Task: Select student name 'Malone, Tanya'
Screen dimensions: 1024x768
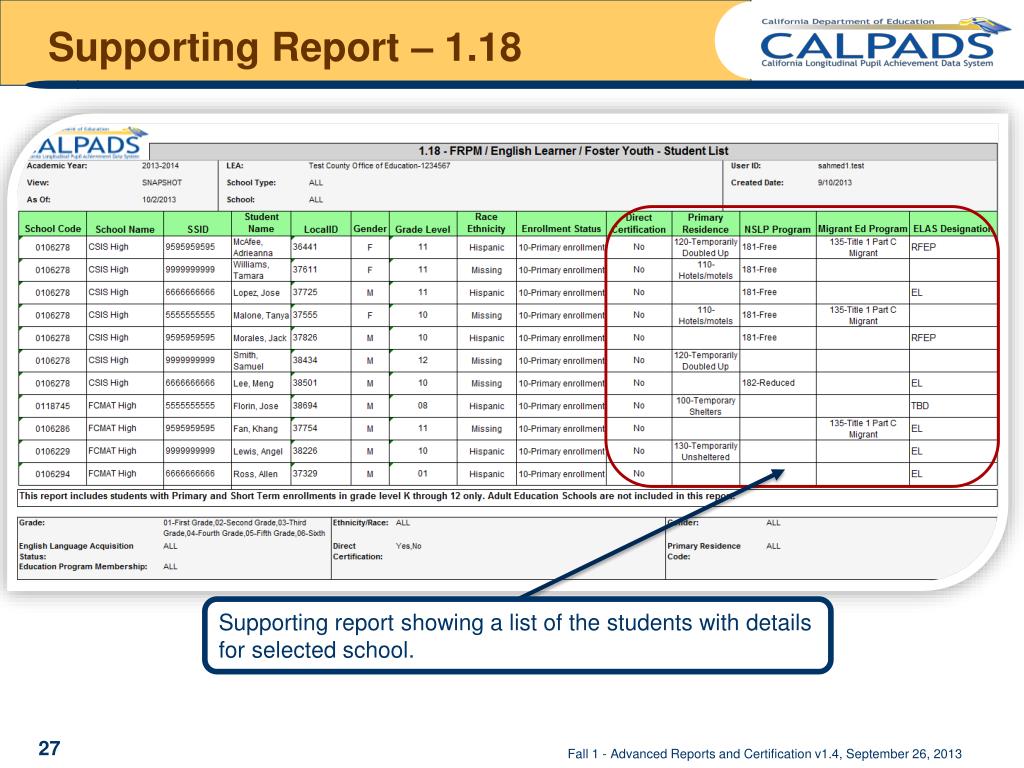Action: (x=261, y=315)
